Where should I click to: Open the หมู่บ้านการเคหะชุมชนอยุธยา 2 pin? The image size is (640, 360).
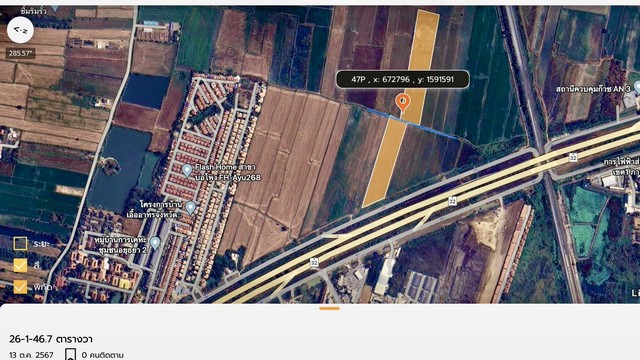pyautogui.click(x=155, y=243)
